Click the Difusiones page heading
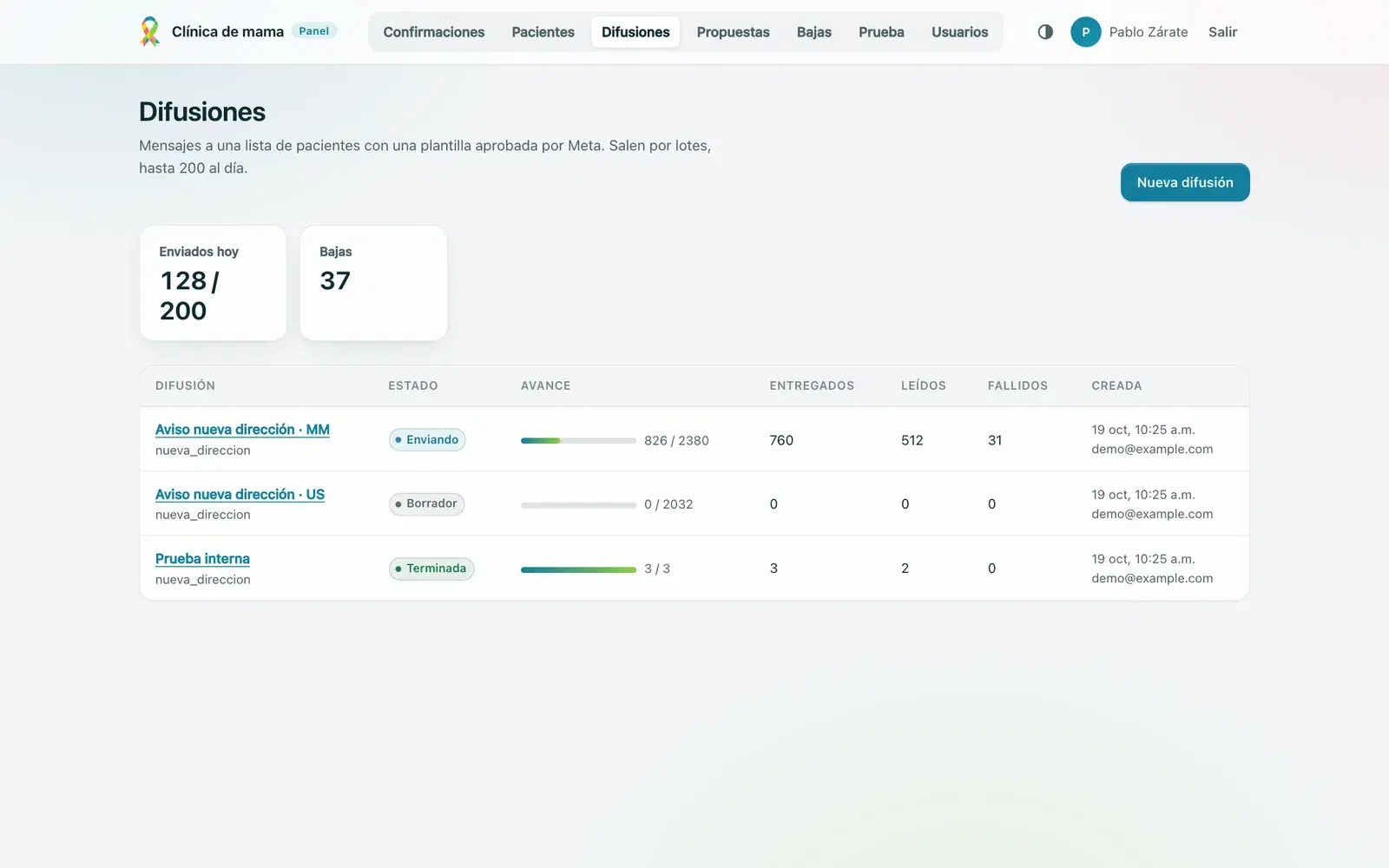This screenshot has height=868, width=1389. (x=202, y=112)
